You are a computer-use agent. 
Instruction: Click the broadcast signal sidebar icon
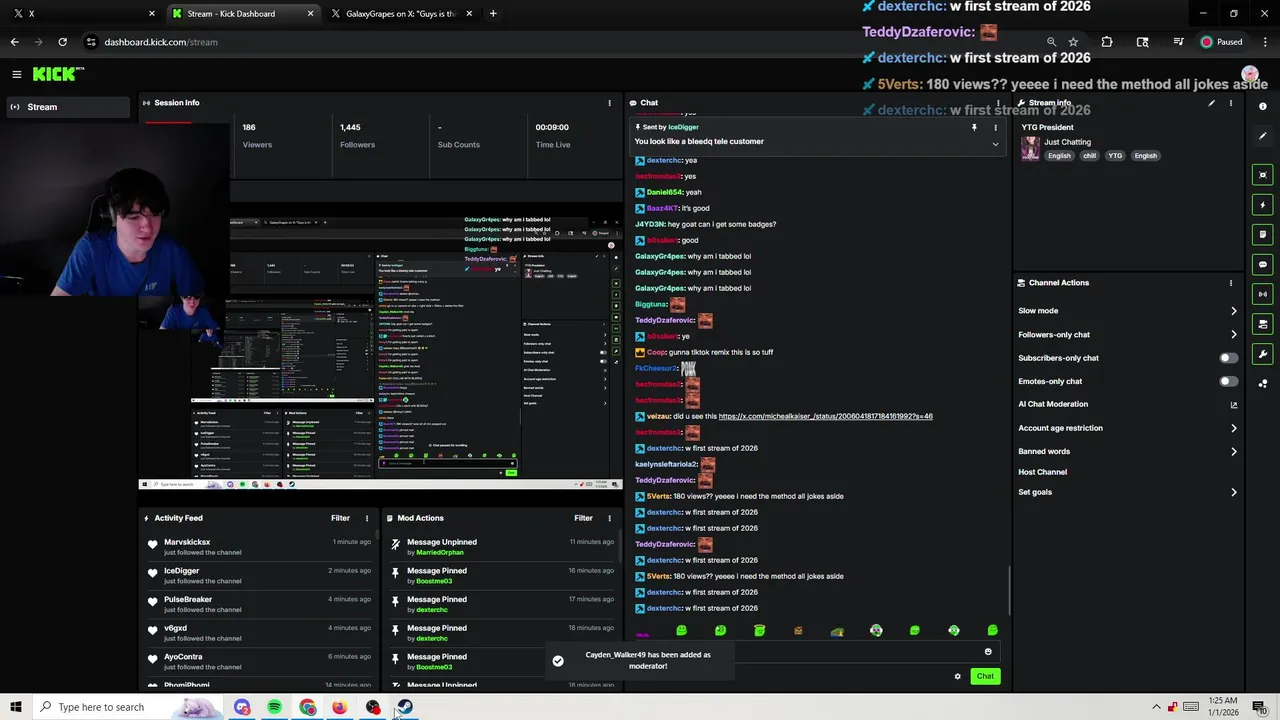tap(1263, 295)
